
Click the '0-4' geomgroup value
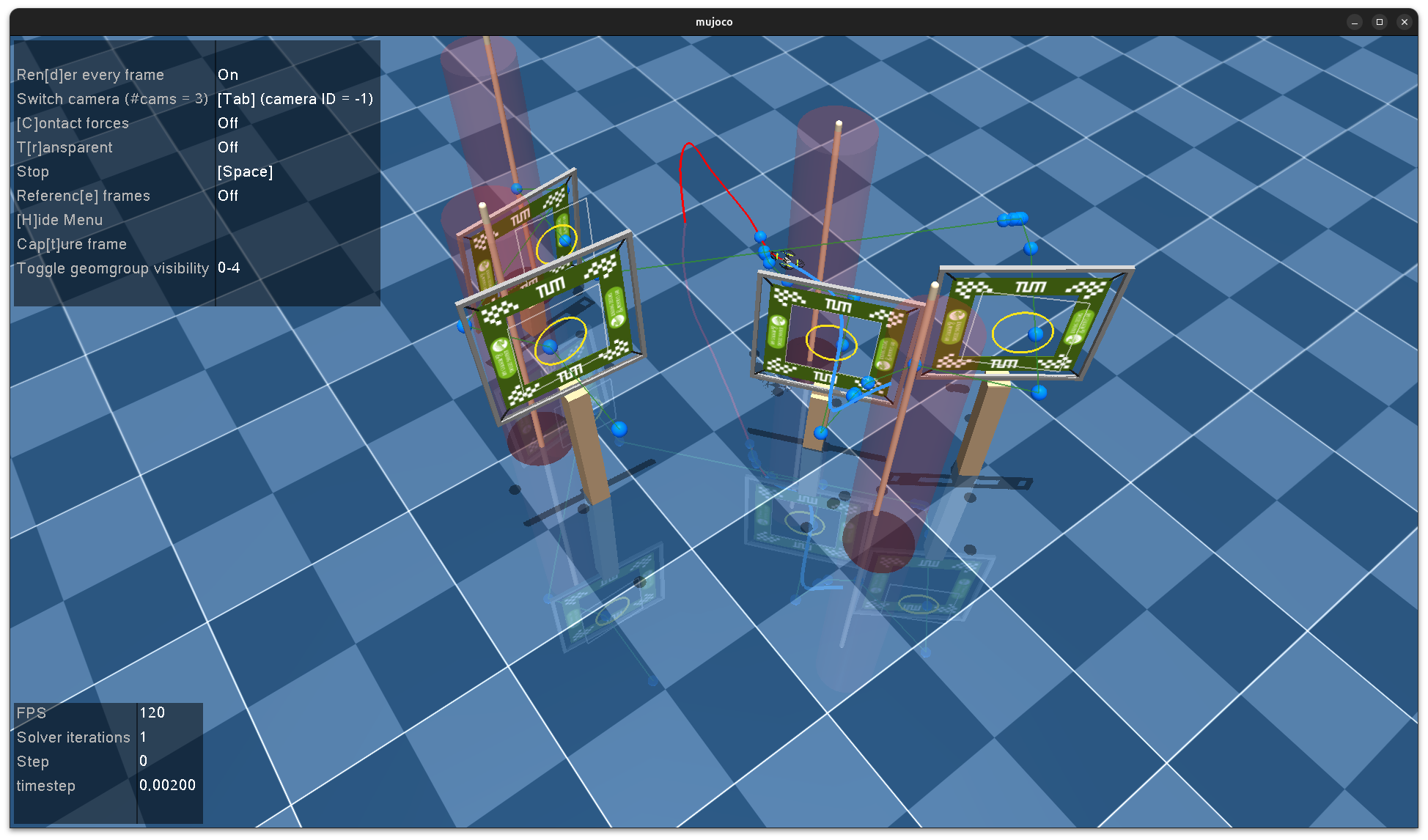coord(229,268)
